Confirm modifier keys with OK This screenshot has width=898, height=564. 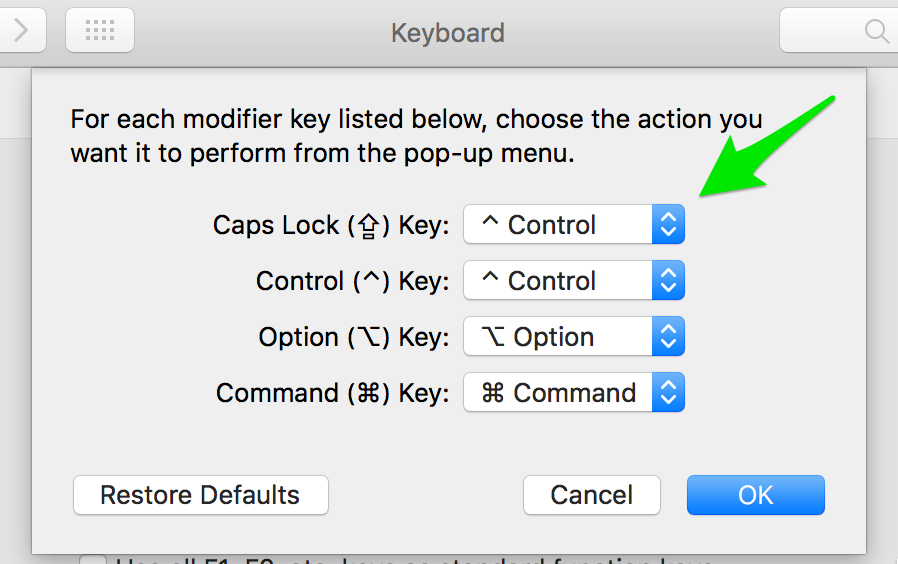click(x=756, y=495)
